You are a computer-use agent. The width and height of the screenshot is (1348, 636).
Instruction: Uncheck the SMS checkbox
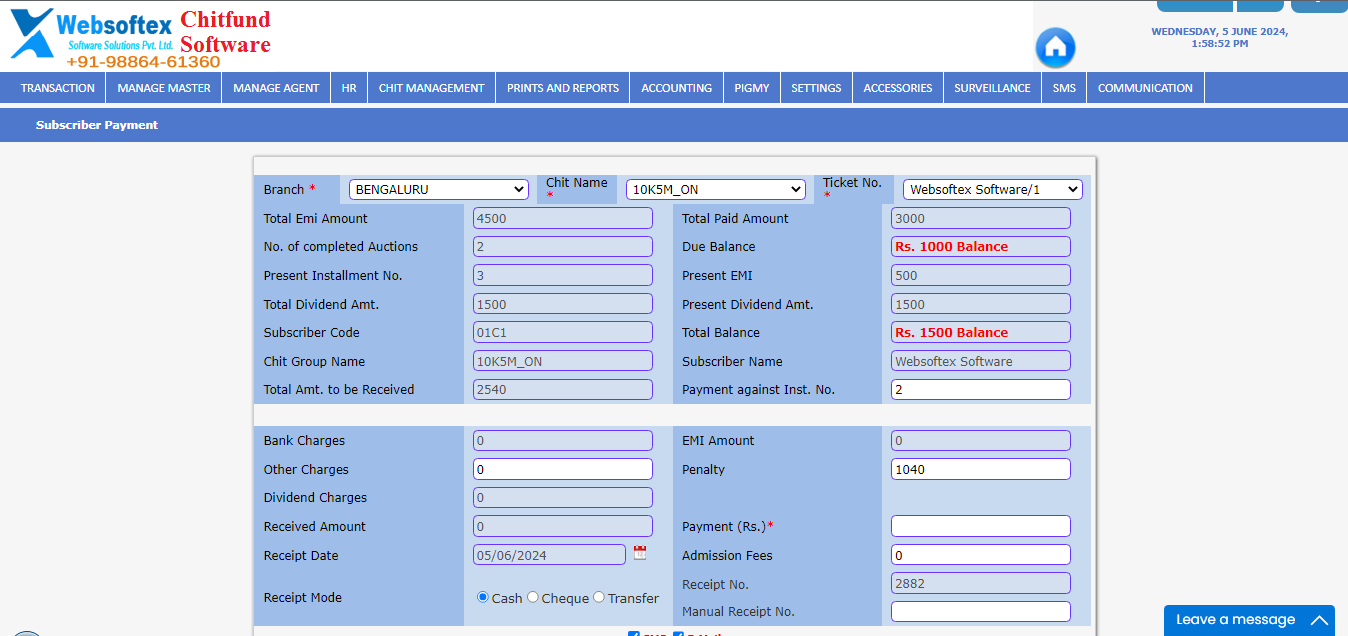pyautogui.click(x=633, y=634)
